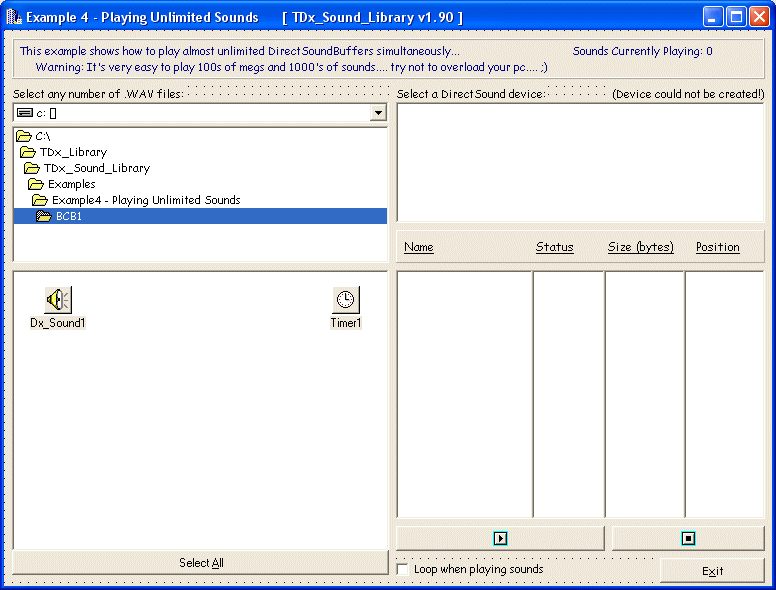Click the Device could not be created label
Image resolution: width=776 pixels, height=590 pixels.
688,94
